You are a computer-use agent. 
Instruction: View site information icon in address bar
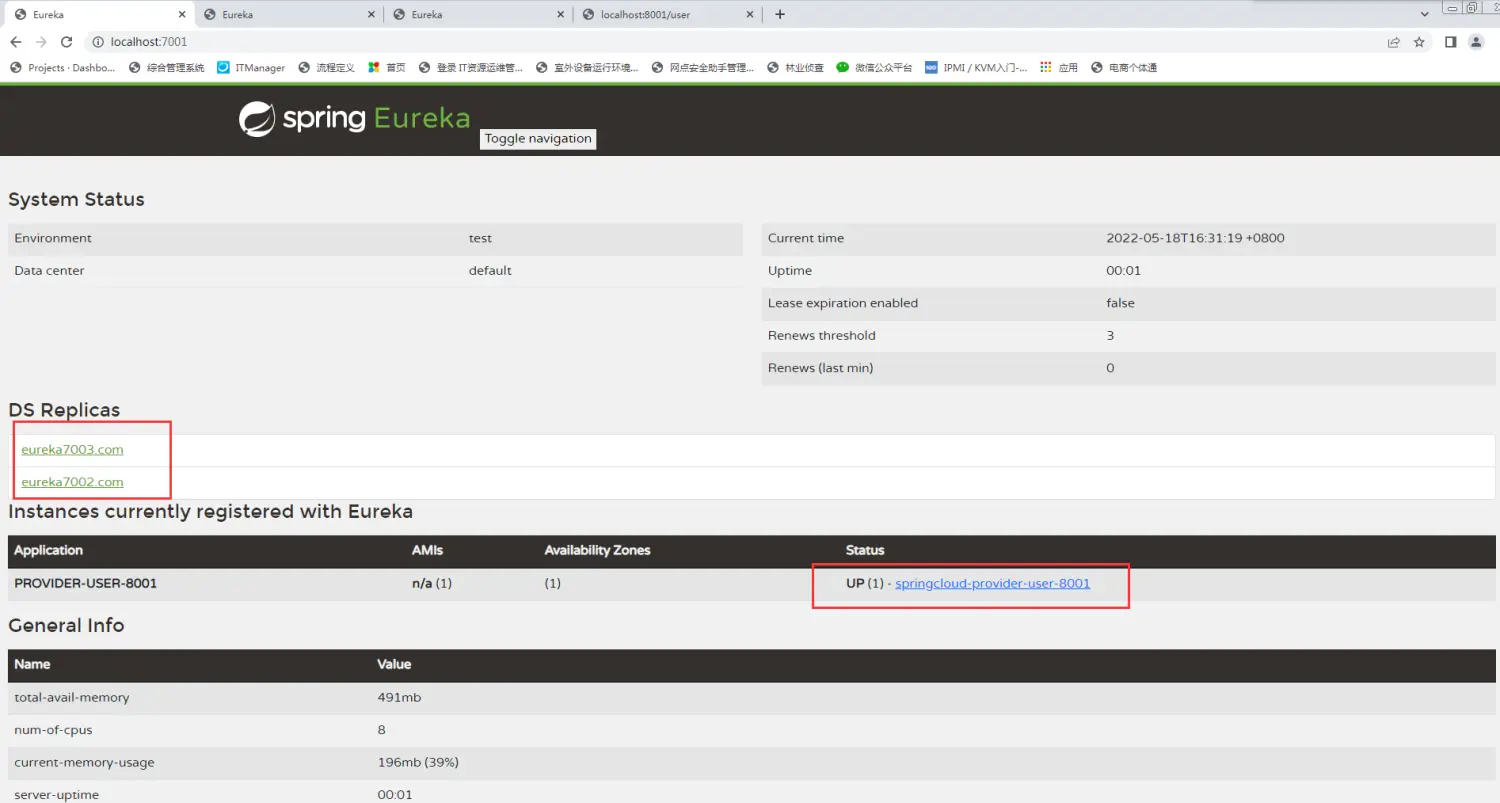98,42
